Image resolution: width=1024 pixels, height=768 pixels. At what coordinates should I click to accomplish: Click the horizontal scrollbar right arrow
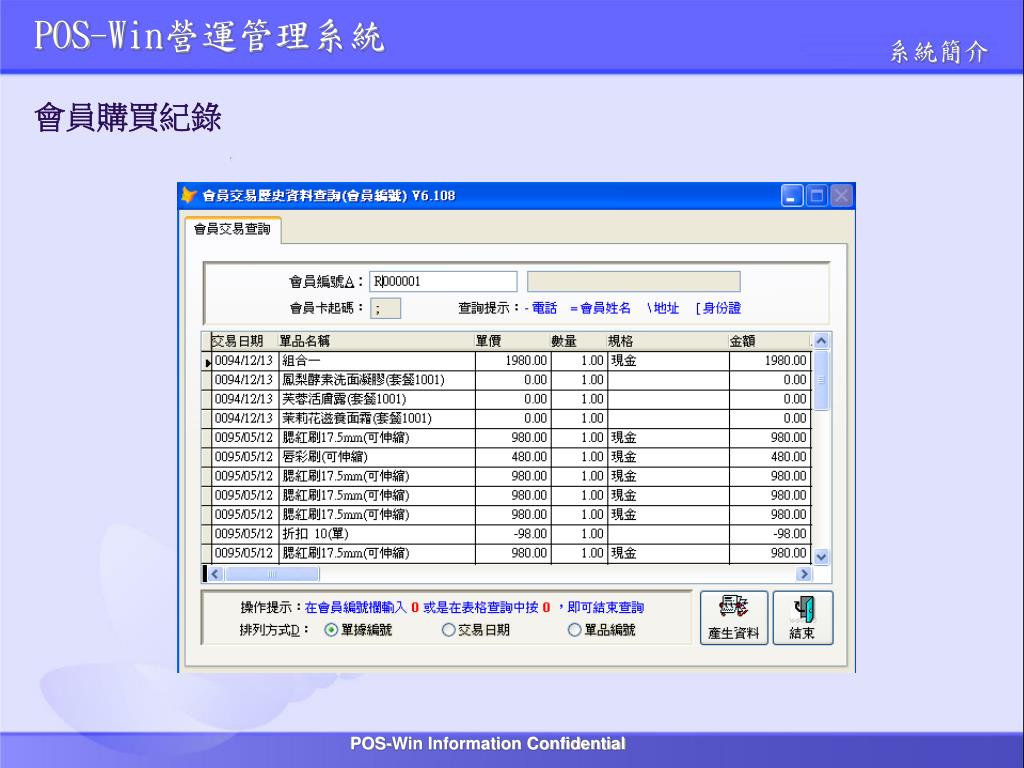804,574
